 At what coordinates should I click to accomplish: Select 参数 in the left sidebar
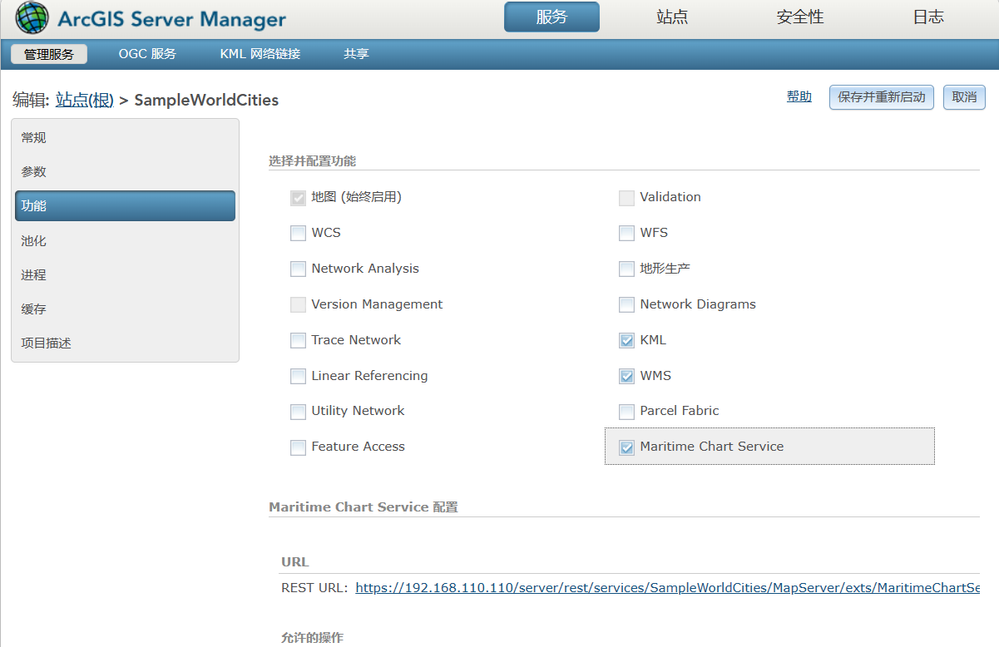34,172
